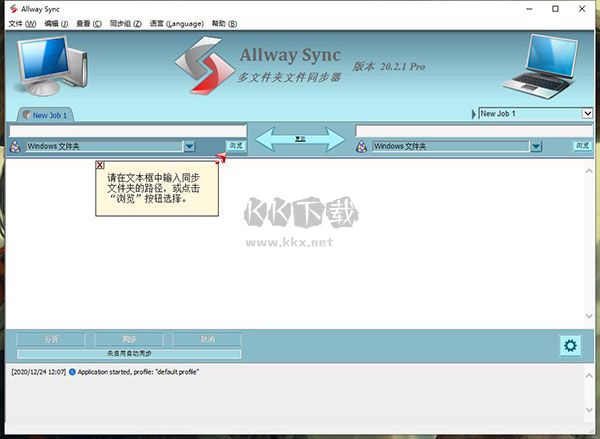Click the 未启用自动同步 auto-sync bar

coord(129,354)
